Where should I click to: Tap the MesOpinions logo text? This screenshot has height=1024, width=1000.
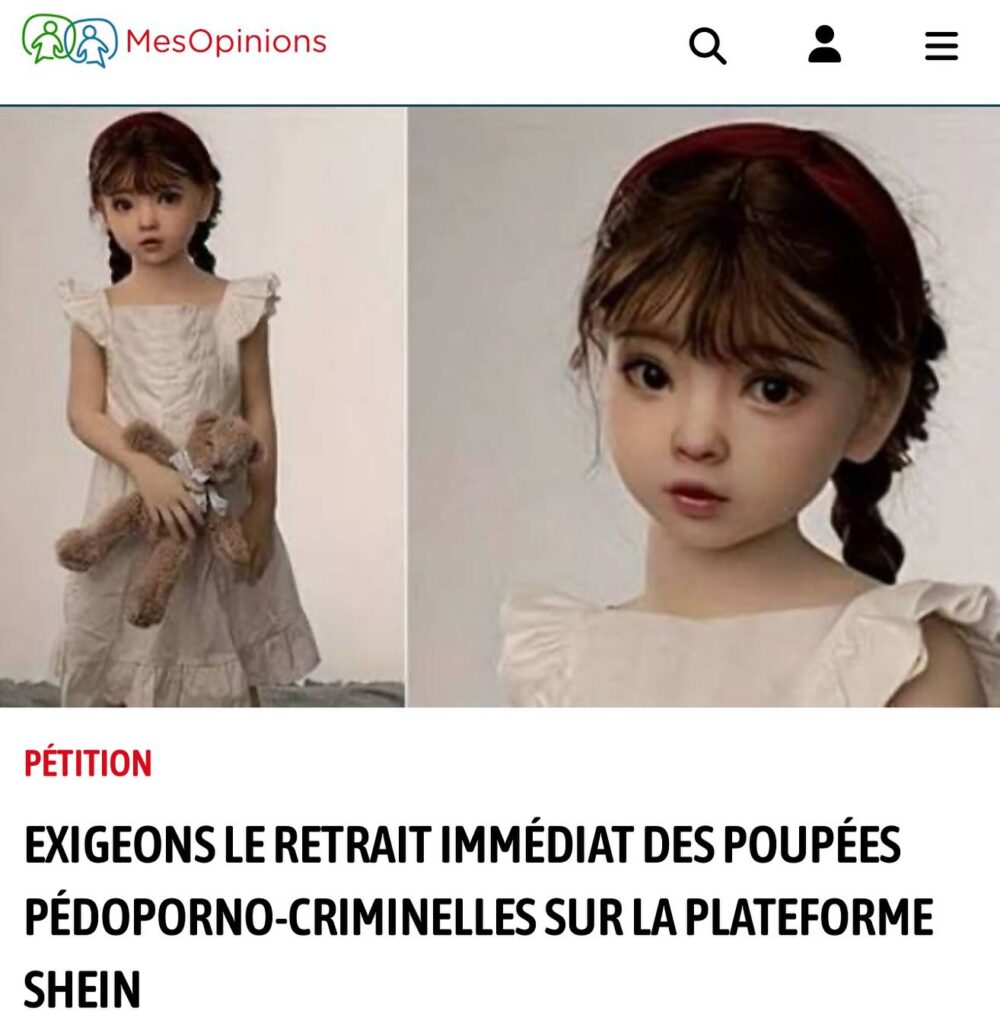(x=225, y=41)
